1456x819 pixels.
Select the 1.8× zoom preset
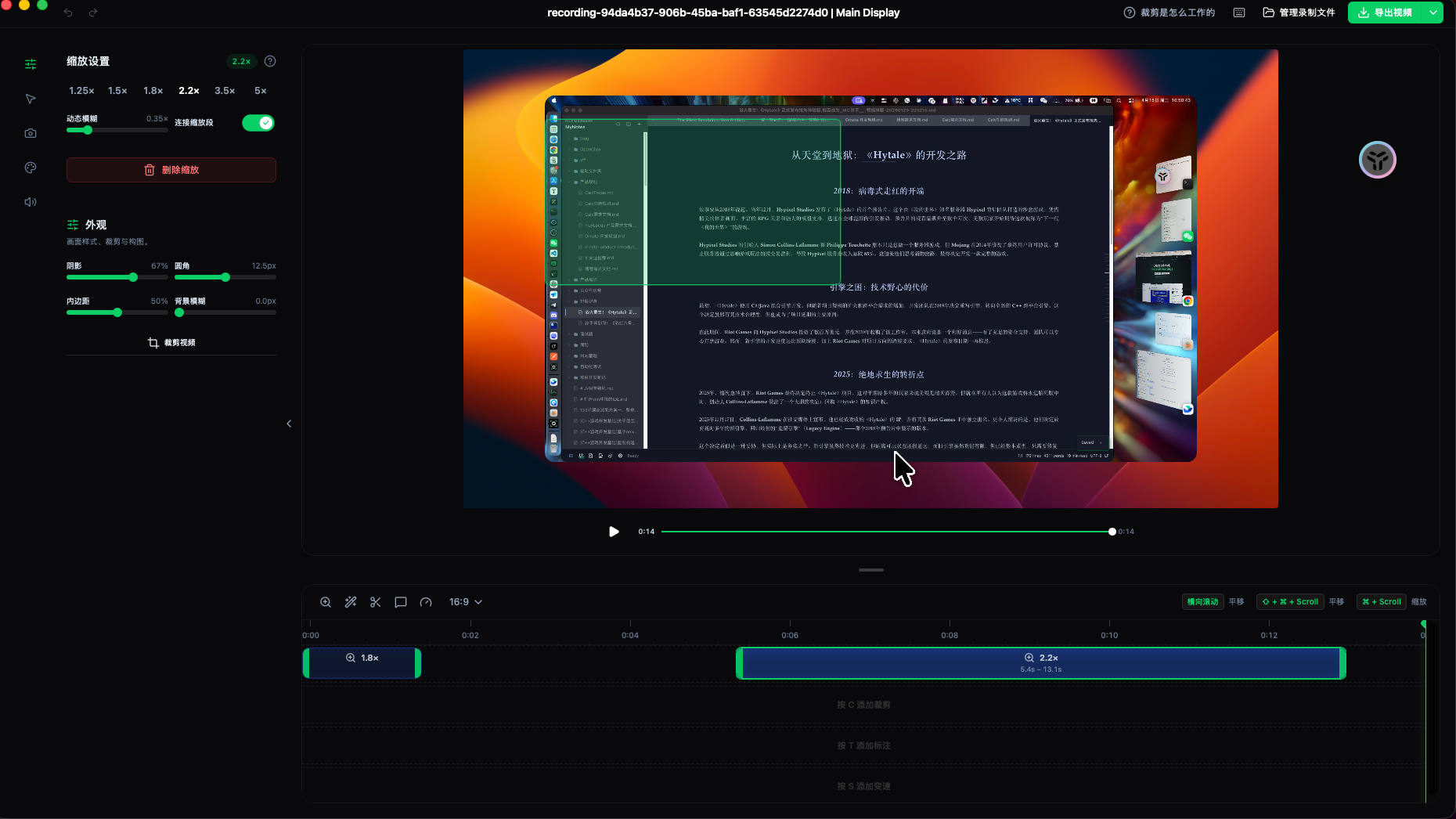pos(153,91)
